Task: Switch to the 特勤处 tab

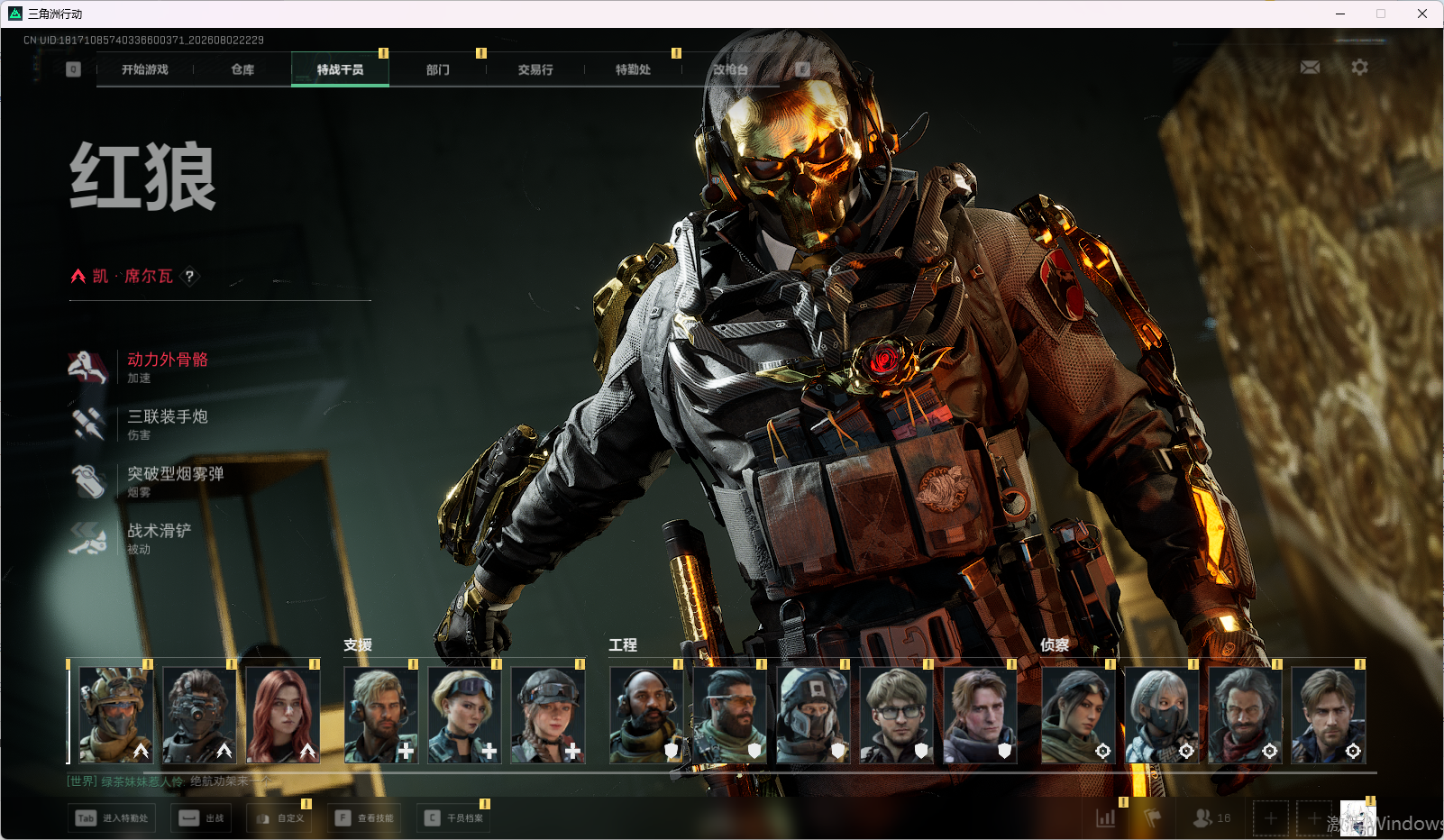Action: point(633,69)
